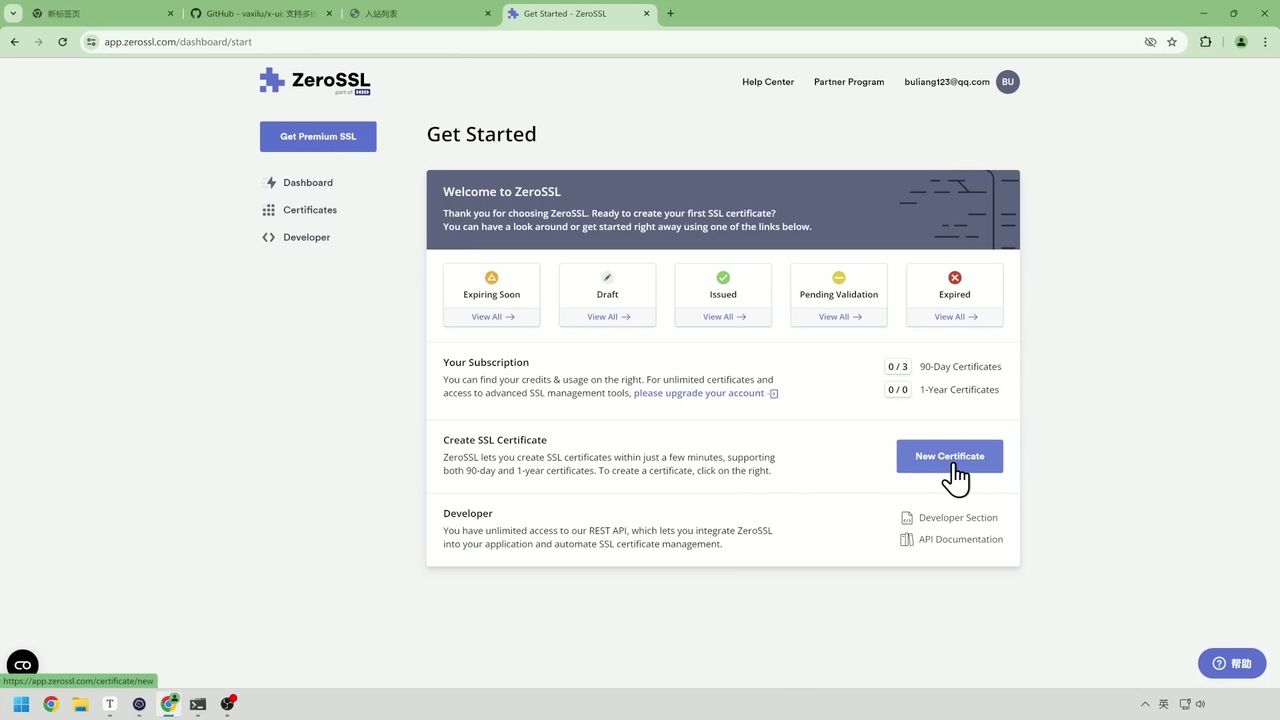Click the Pending Validation yellow icon
The width and height of the screenshot is (1280, 720).
point(838,277)
